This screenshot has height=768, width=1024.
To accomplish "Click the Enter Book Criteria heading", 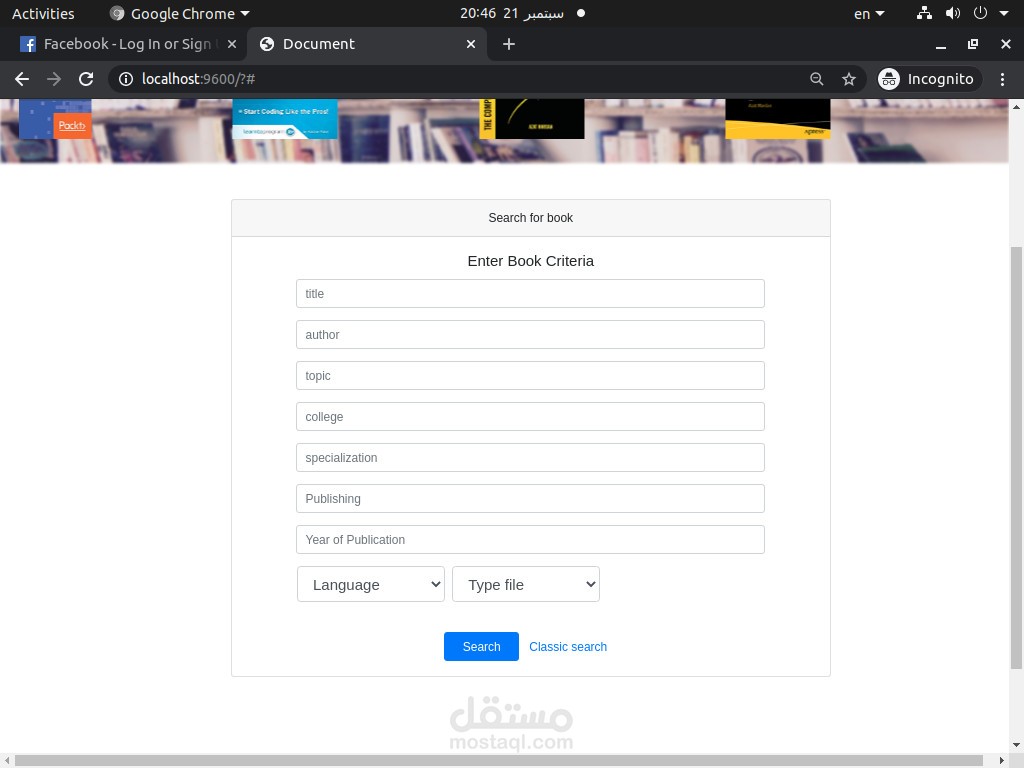I will click(530, 261).
